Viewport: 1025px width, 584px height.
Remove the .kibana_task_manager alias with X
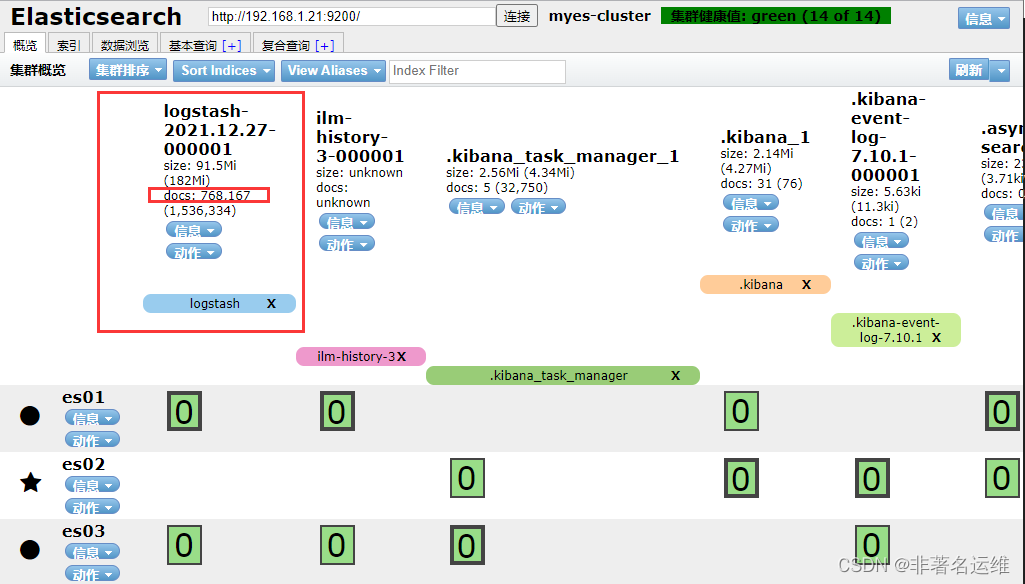click(x=675, y=375)
